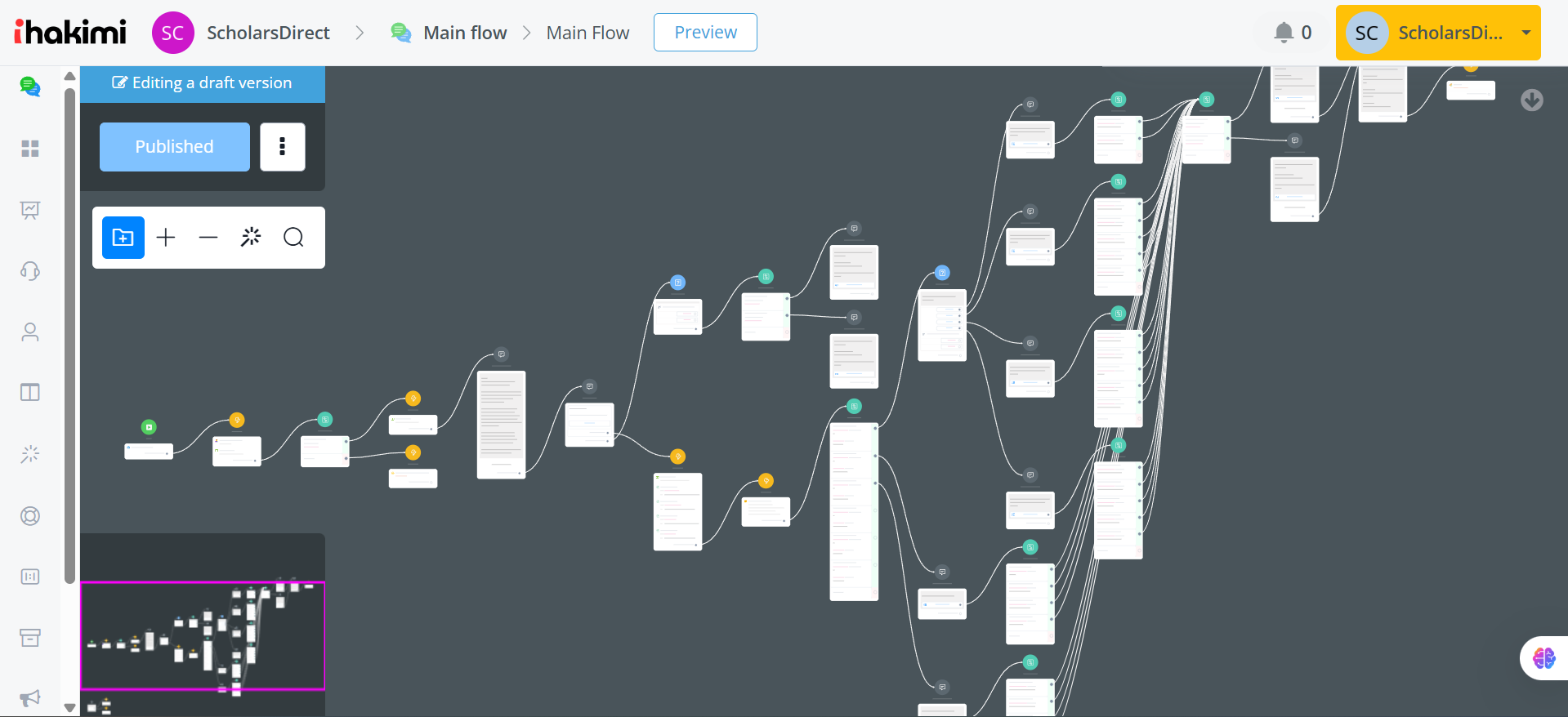1568x717 pixels.
Task: Open the headset live chat sidebar icon
Action: tap(30, 271)
